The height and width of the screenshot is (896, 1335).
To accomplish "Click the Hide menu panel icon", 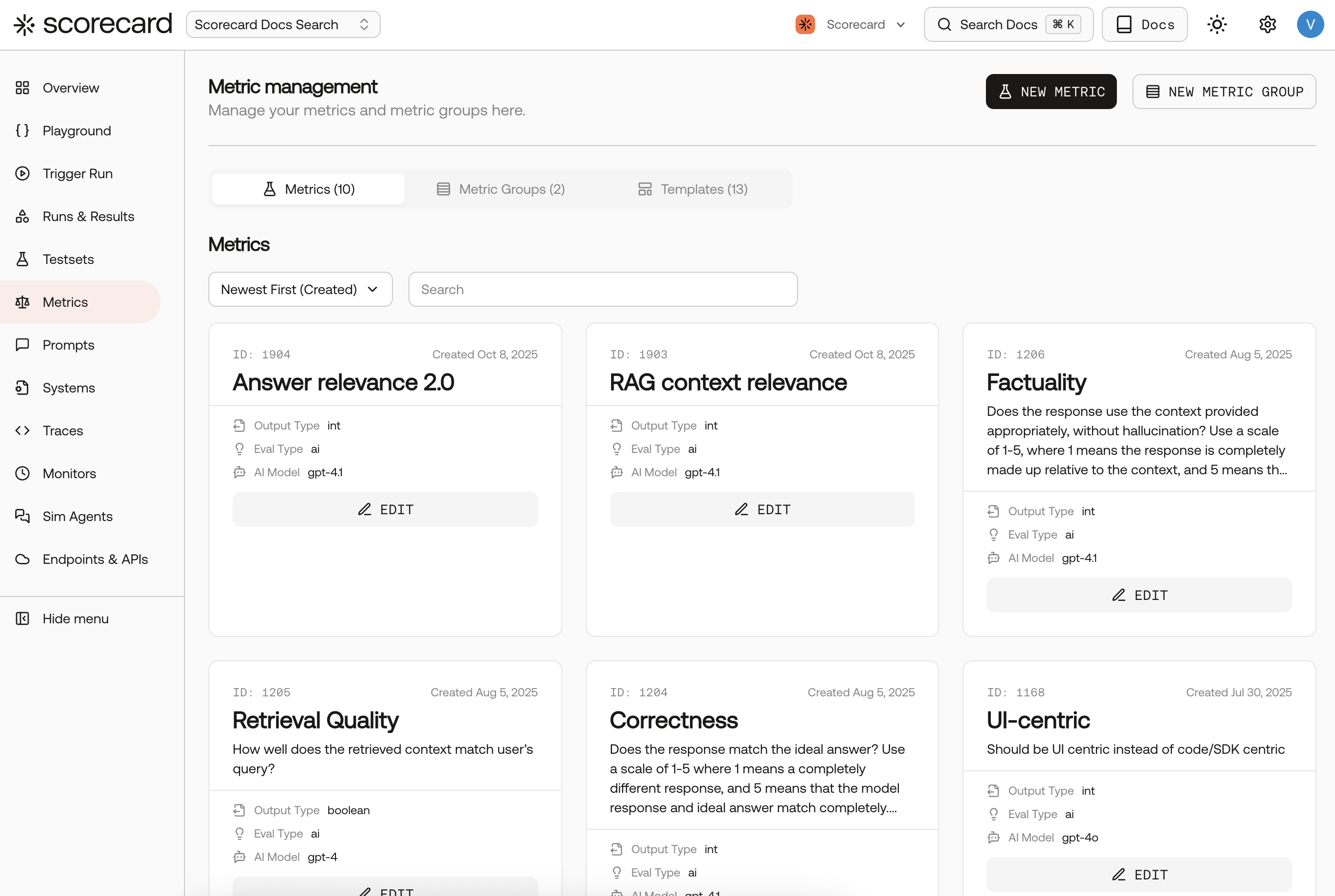I will [x=22, y=618].
